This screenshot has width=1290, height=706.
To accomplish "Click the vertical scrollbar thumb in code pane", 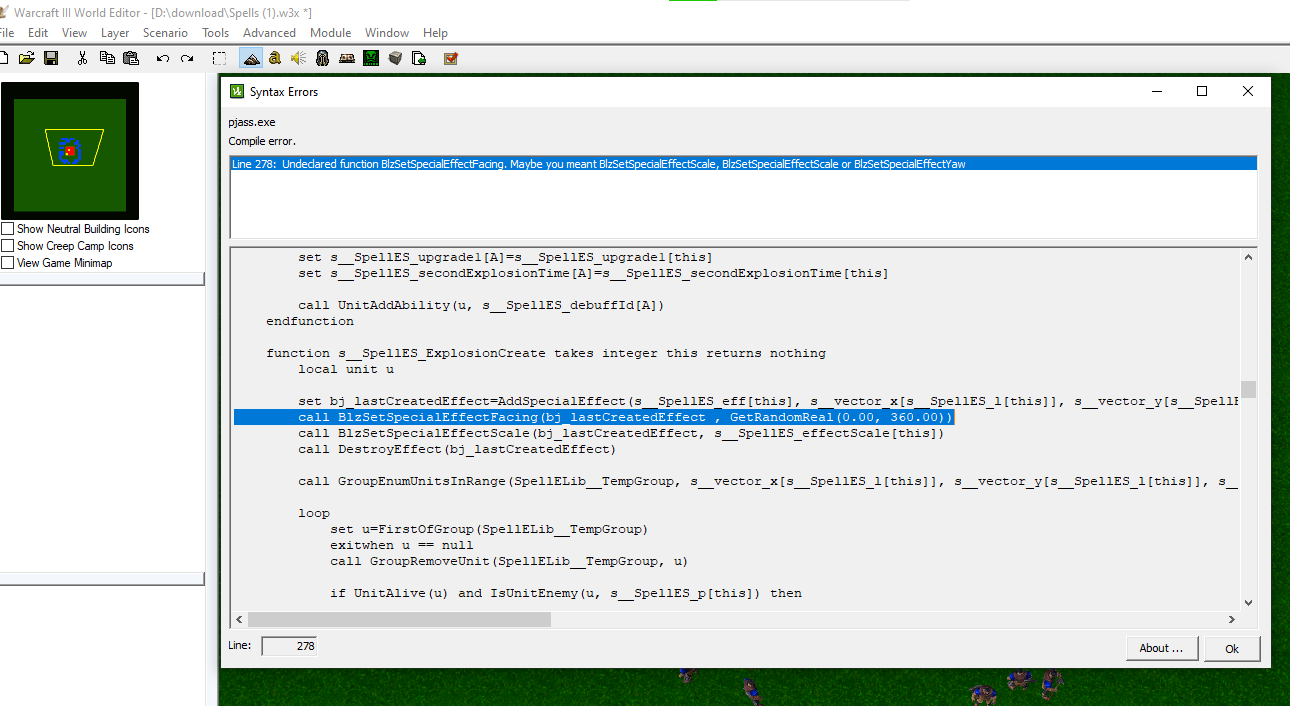I will click(1248, 389).
